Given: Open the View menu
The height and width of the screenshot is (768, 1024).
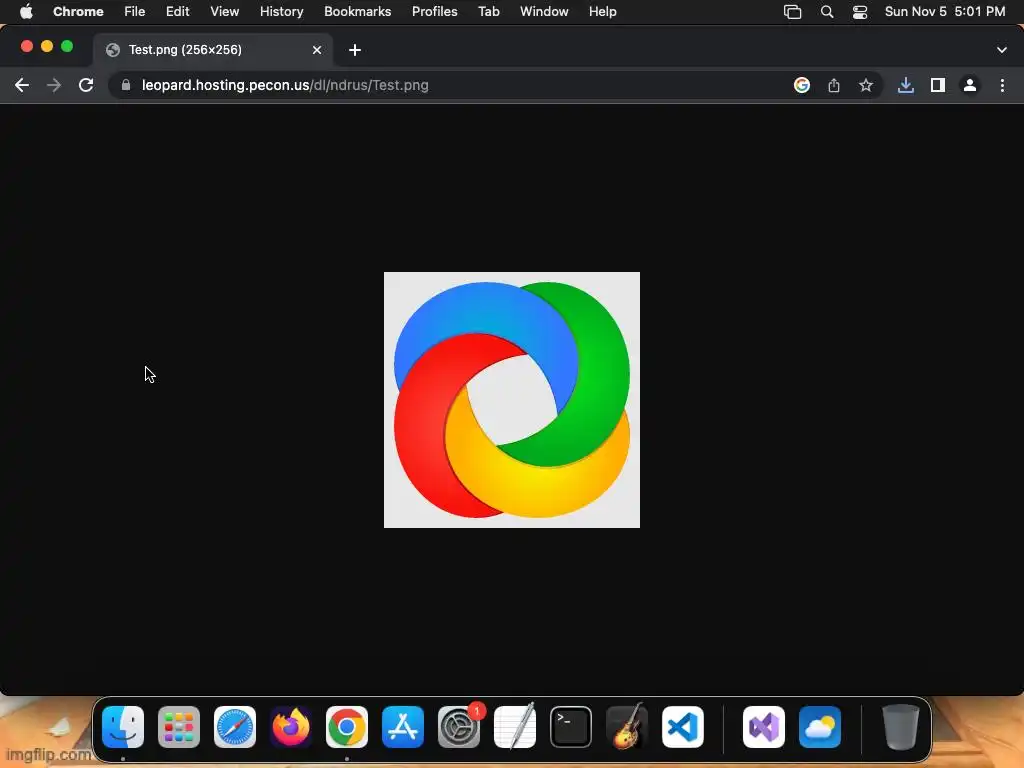Looking at the screenshot, I should pos(225,12).
